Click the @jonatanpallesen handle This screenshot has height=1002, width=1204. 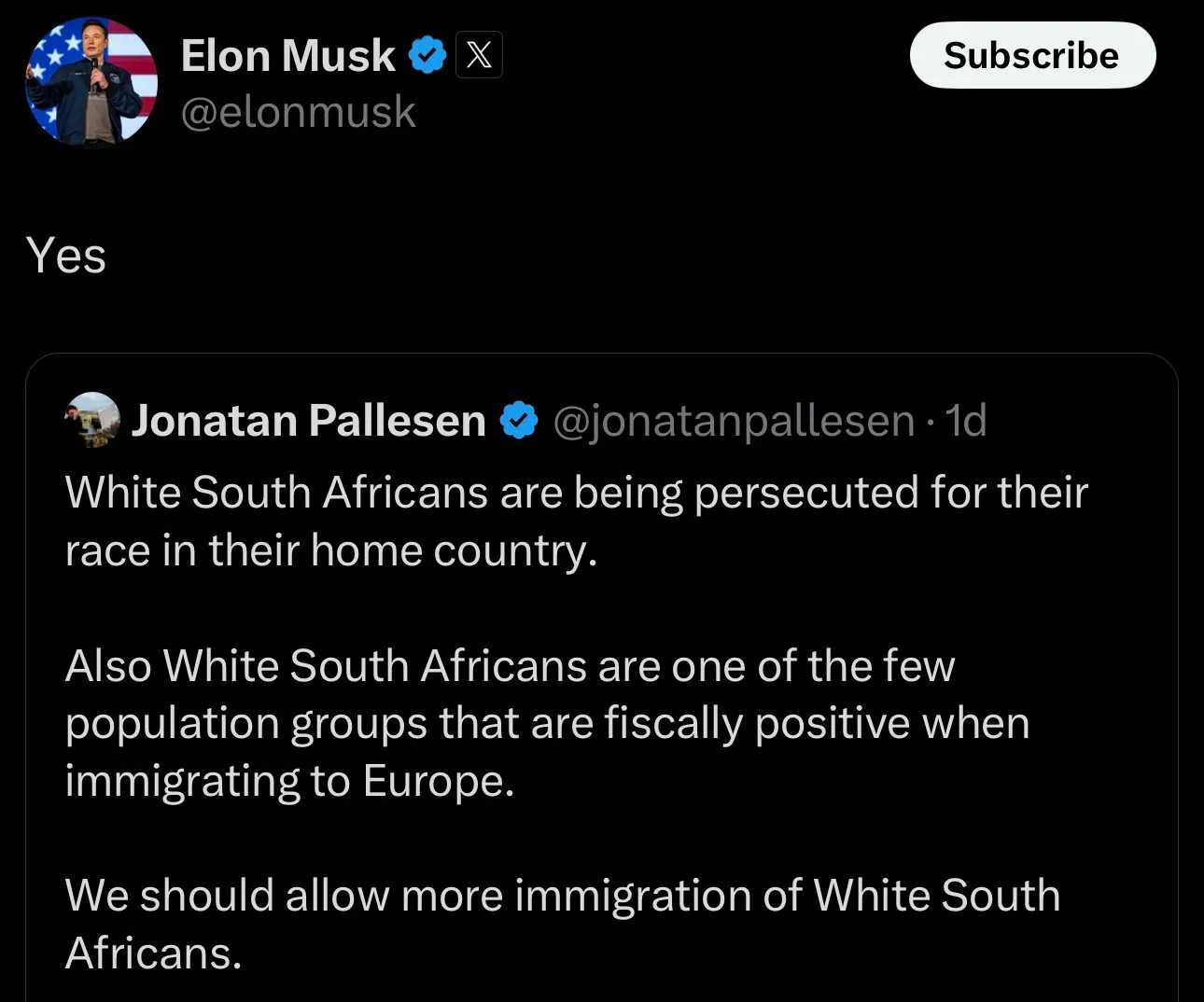(x=733, y=420)
